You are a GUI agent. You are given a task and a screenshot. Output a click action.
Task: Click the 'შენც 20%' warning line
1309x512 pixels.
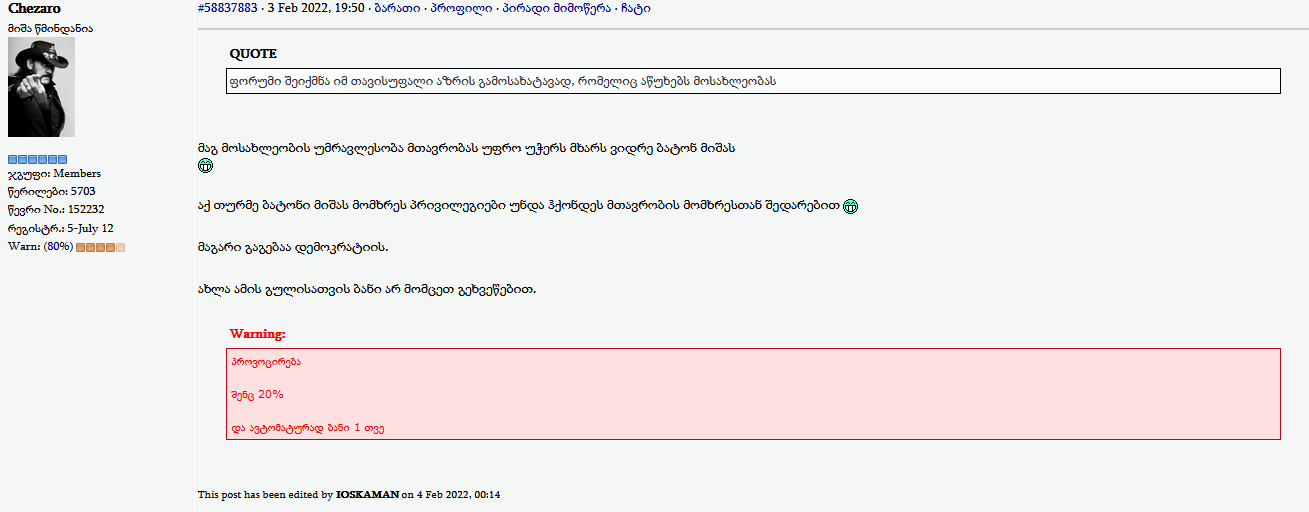(257, 394)
